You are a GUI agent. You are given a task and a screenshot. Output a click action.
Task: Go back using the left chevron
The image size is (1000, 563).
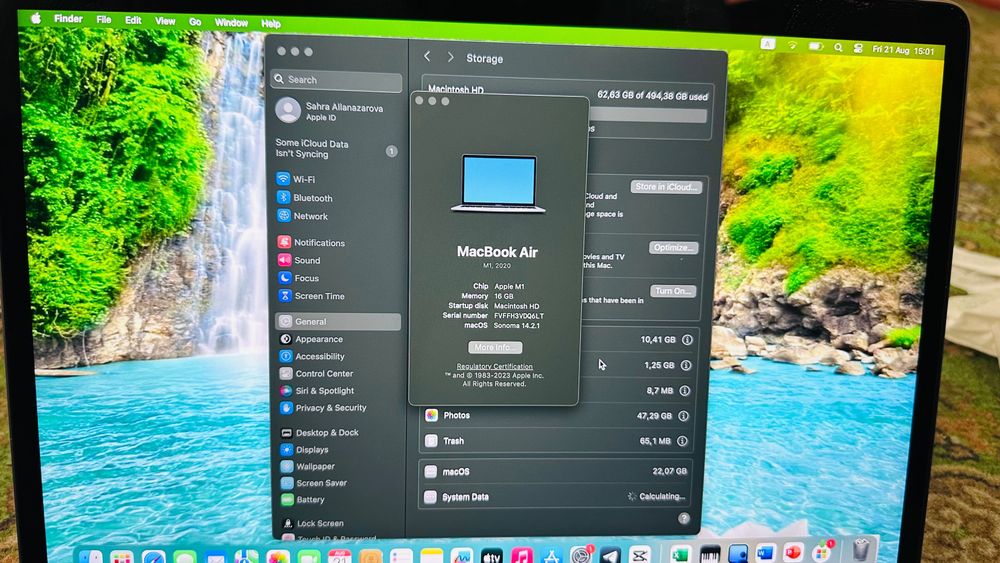pyautogui.click(x=427, y=57)
